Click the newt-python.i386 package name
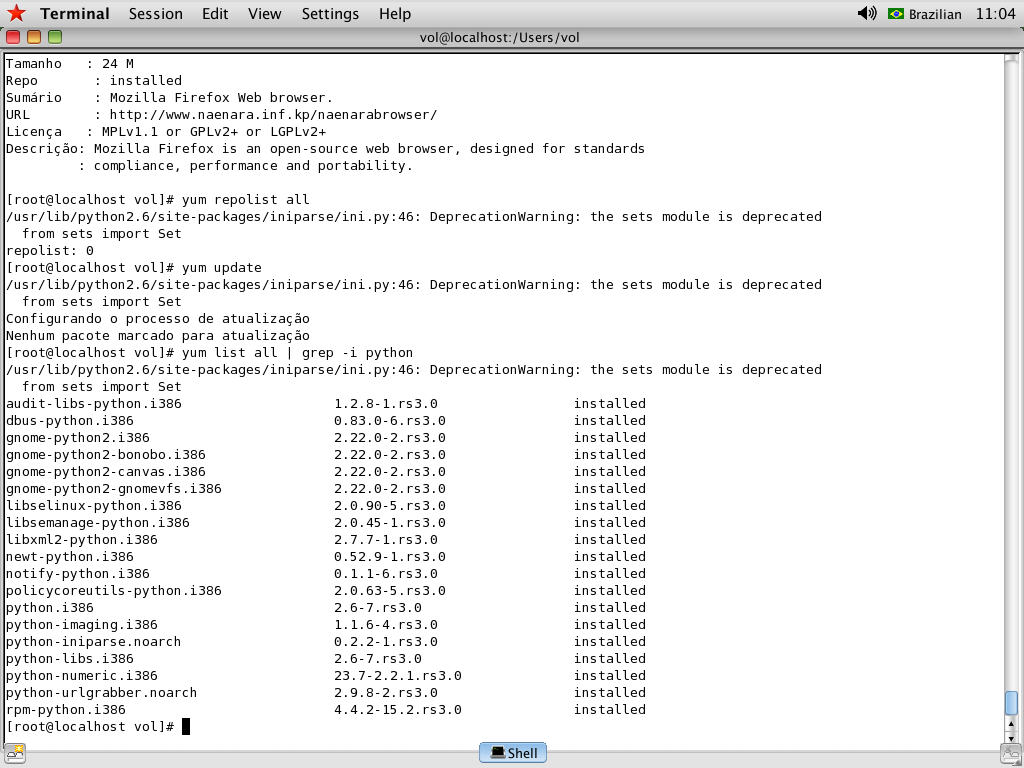1024x768 pixels. tap(70, 556)
